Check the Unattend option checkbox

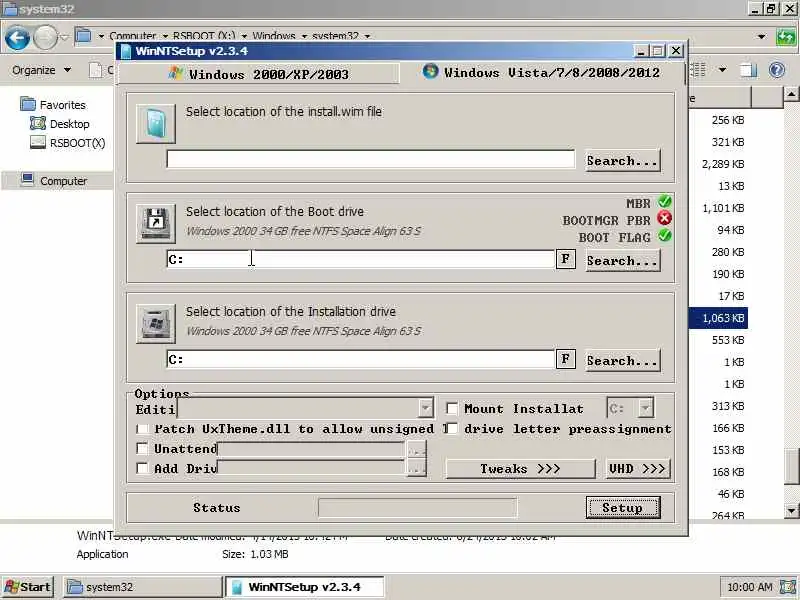point(143,448)
